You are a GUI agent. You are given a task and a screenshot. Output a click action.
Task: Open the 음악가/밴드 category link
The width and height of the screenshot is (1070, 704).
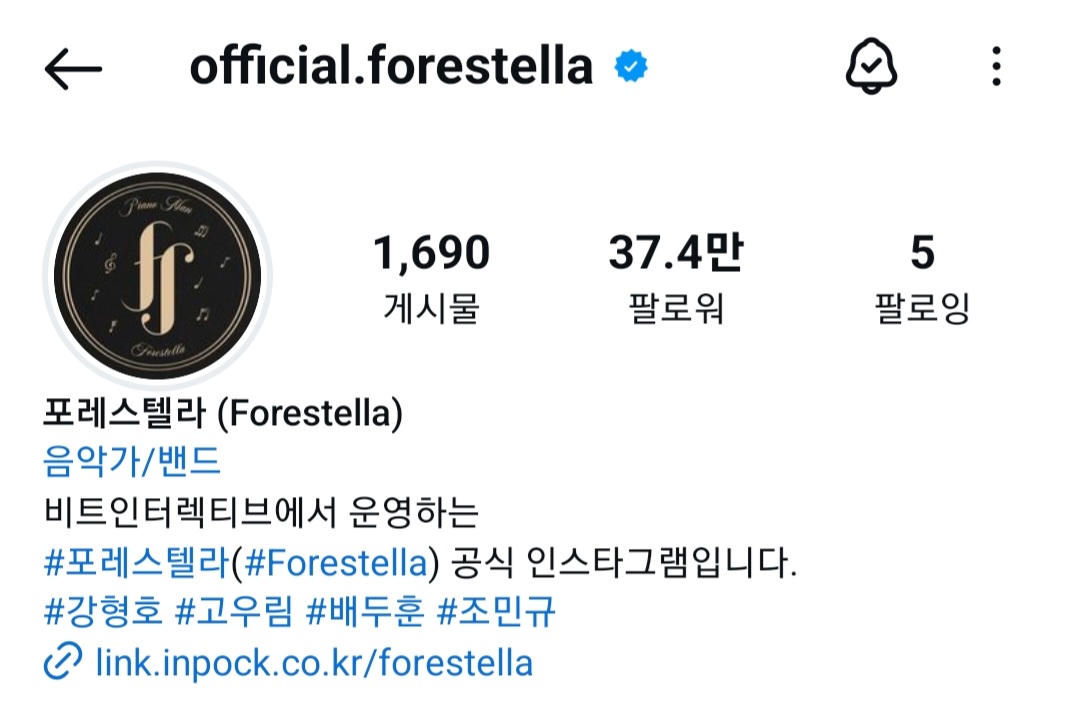click(132, 461)
